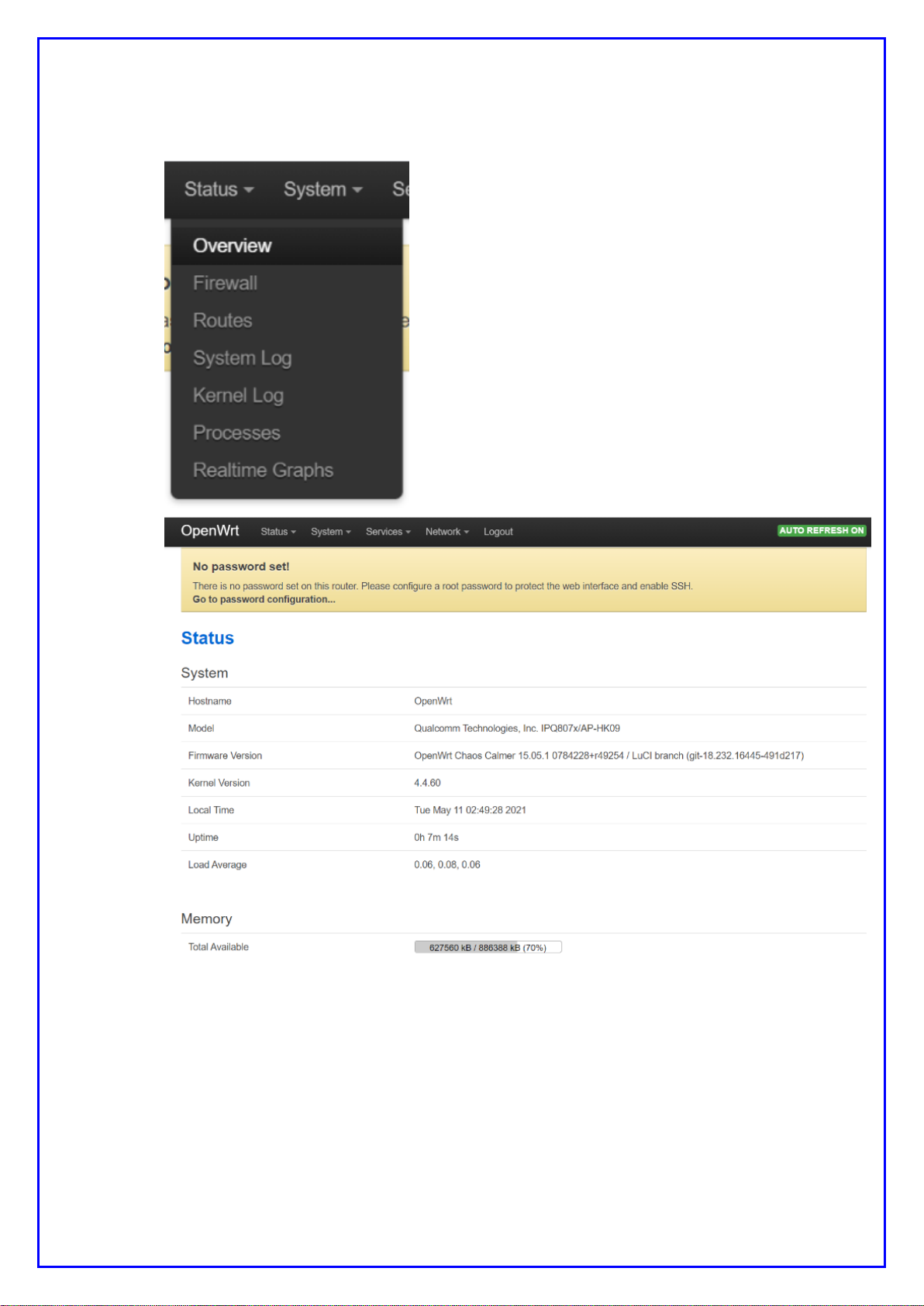
Task: Expand System menu in OpenWrt navbar
Action: [331, 532]
